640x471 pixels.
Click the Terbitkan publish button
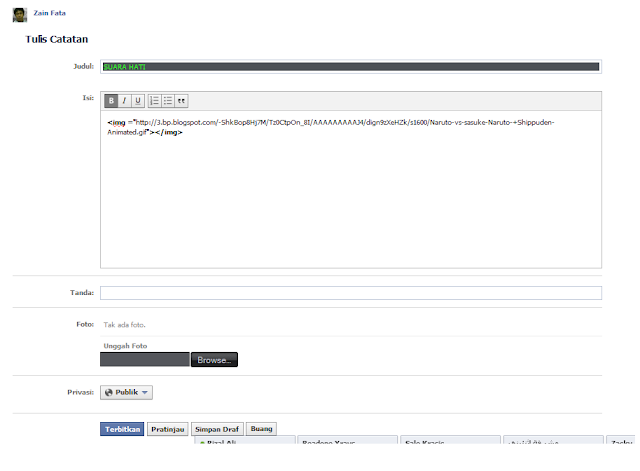tap(122, 429)
